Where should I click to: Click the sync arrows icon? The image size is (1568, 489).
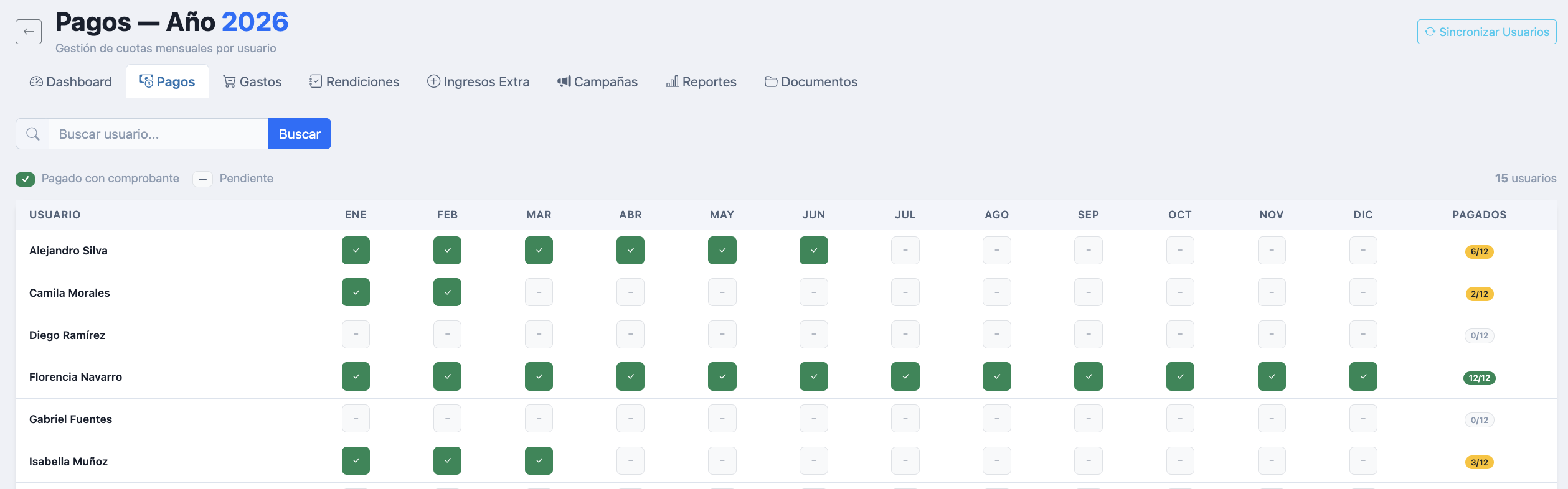pyautogui.click(x=1430, y=32)
